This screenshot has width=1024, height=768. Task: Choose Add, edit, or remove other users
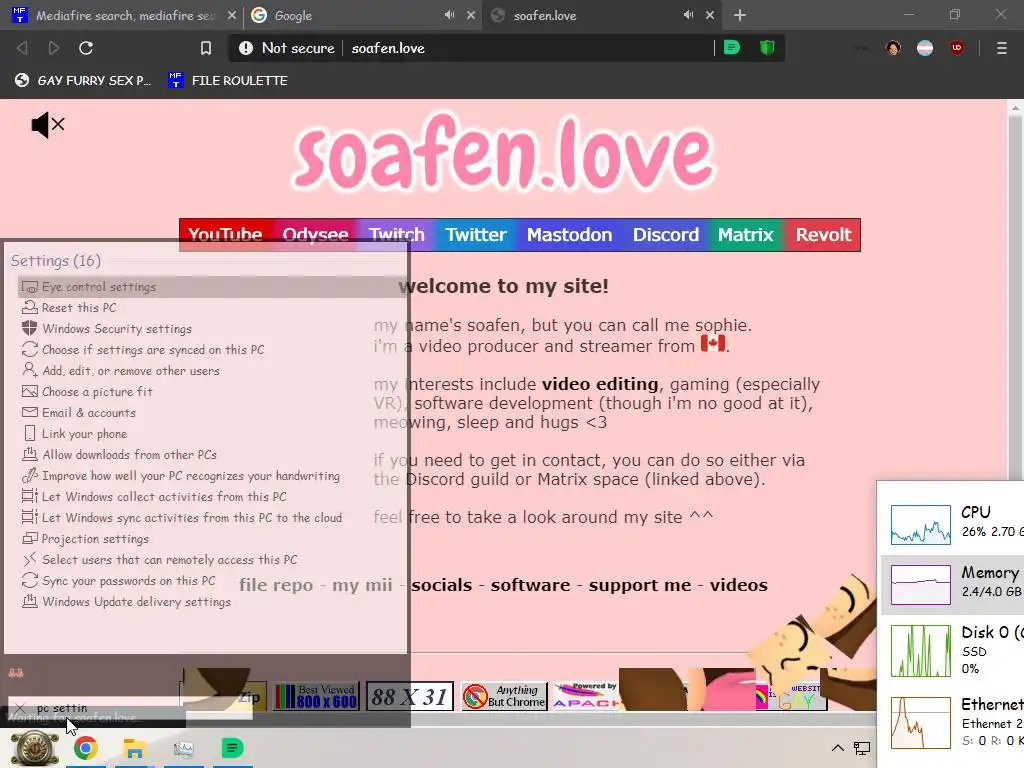(212, 370)
